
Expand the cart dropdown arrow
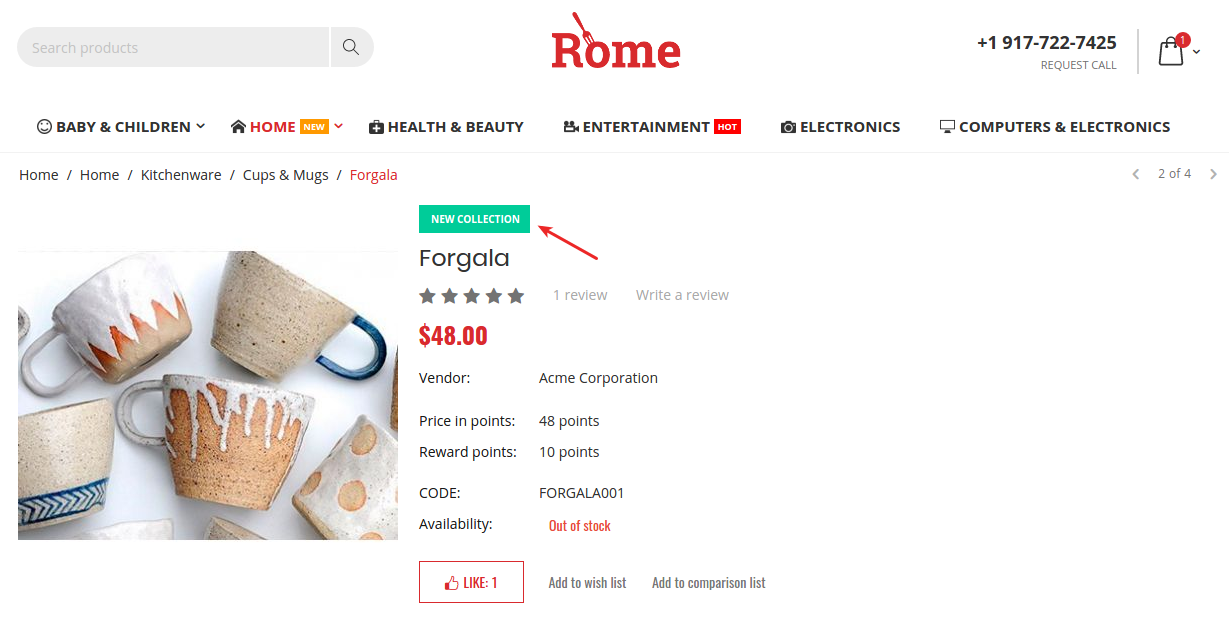pos(1196,52)
